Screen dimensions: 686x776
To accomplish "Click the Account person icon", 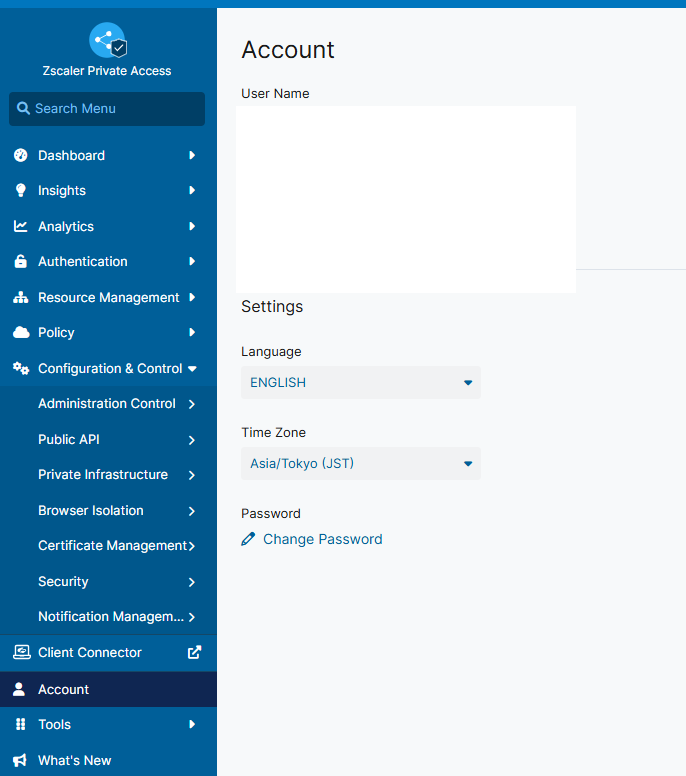I will pyautogui.click(x=19, y=689).
